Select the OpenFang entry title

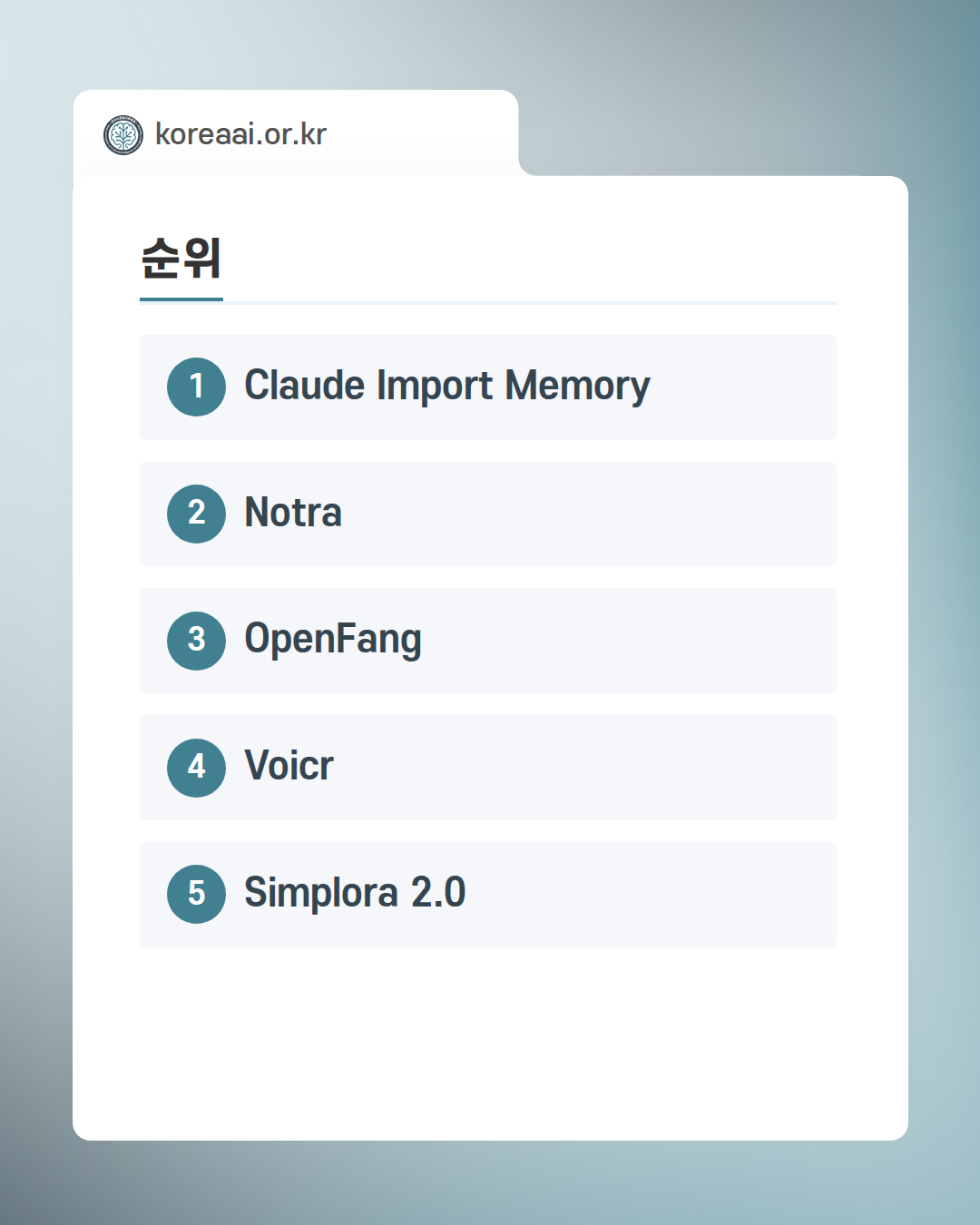[x=333, y=640]
